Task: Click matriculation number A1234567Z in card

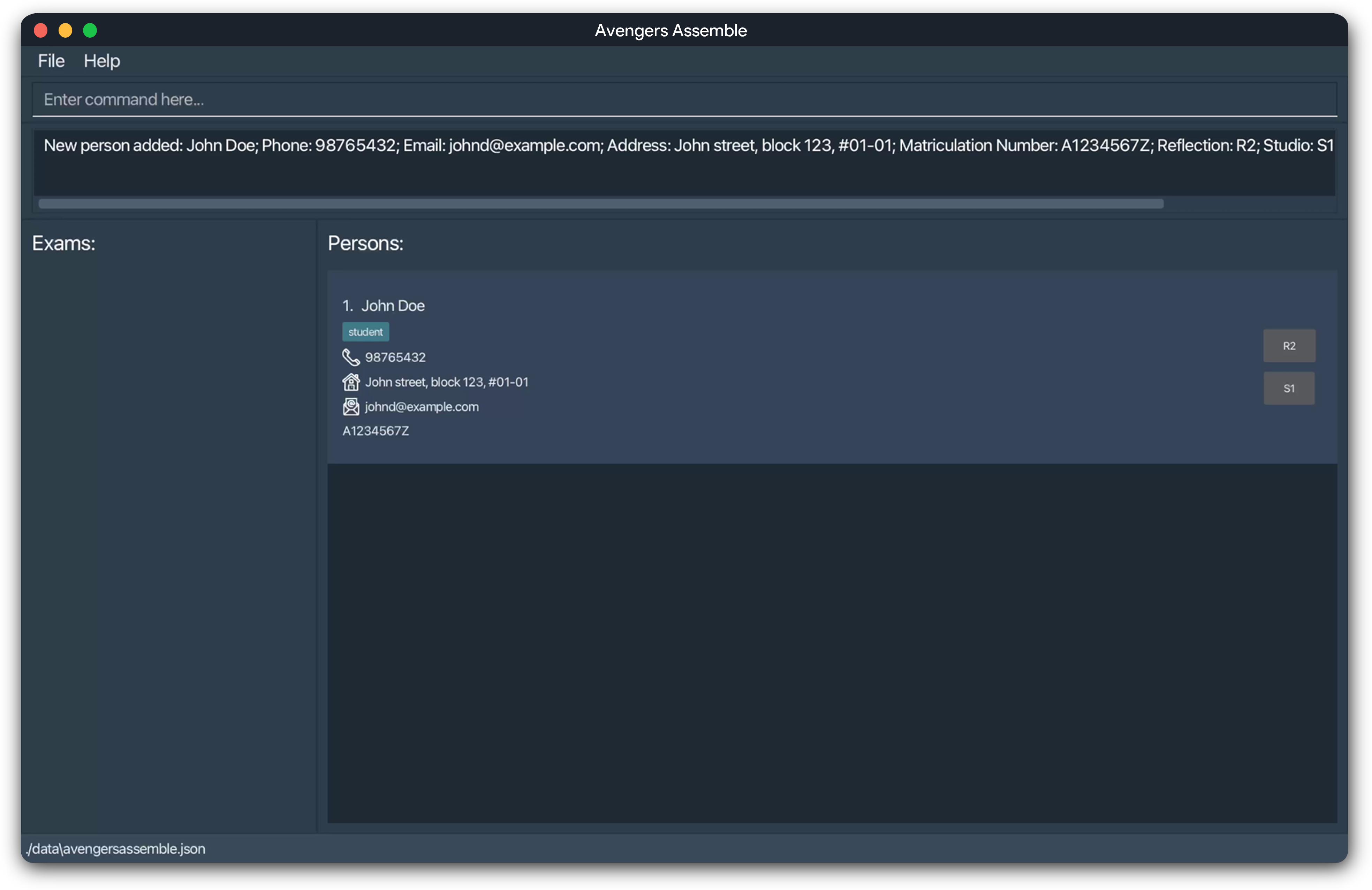Action: click(376, 431)
